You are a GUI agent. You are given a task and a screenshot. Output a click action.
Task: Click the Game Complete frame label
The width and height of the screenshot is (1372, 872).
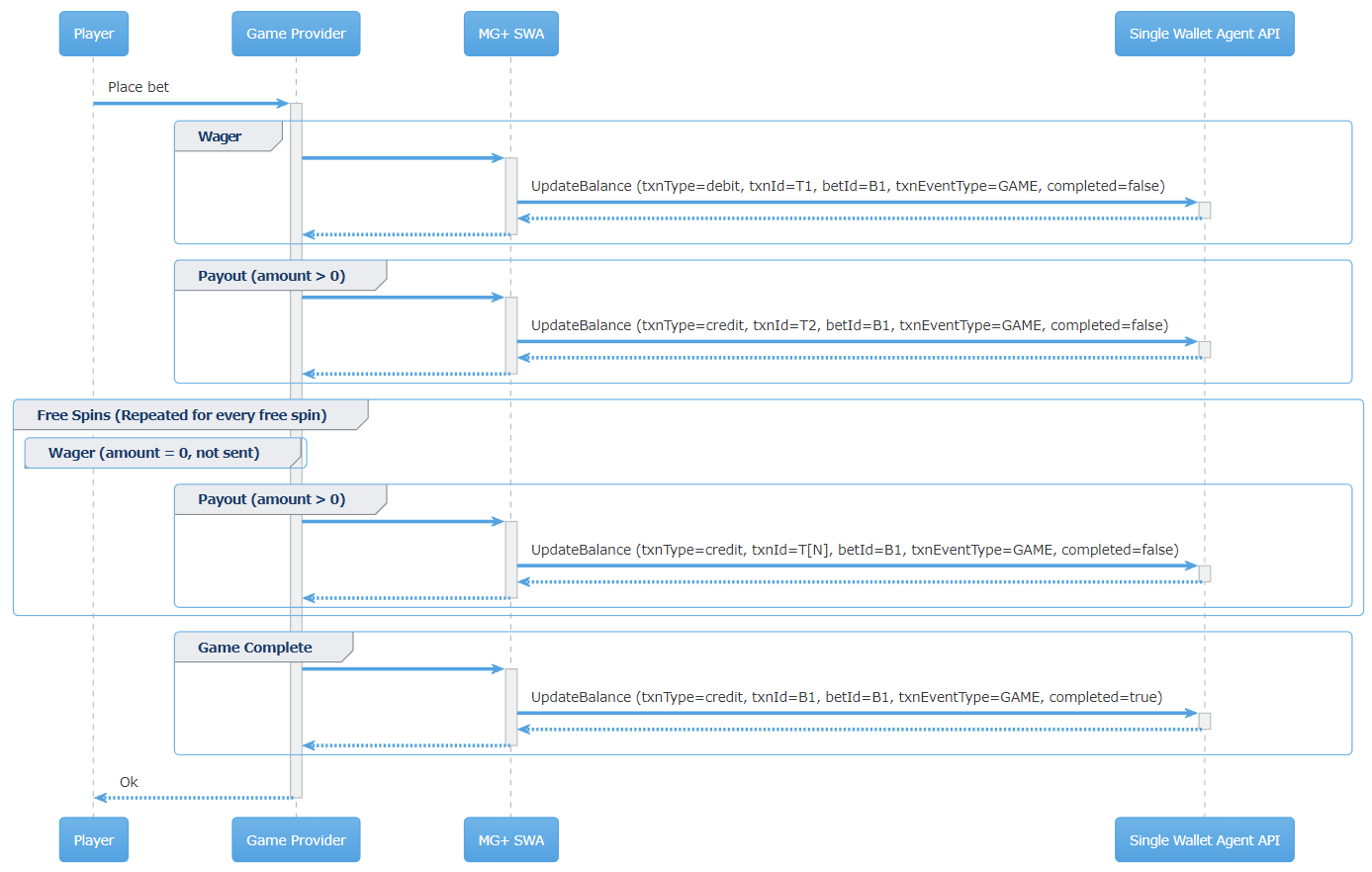point(255,648)
